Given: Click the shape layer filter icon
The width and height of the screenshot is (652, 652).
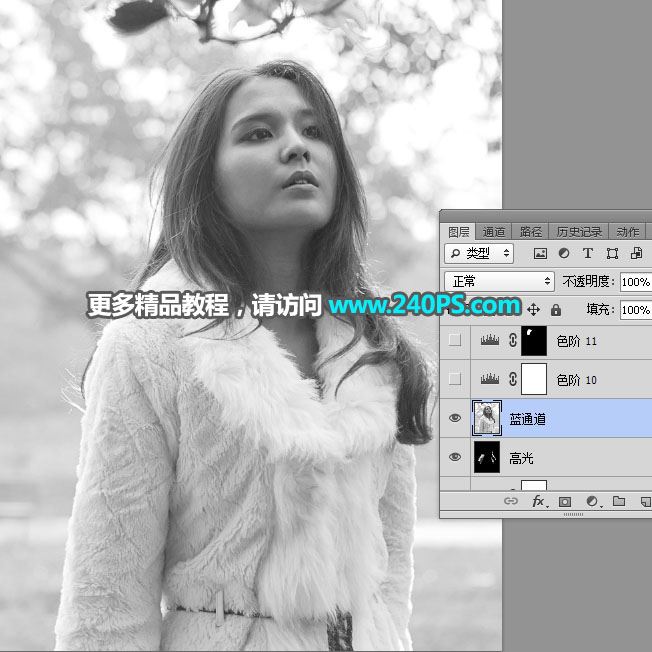Looking at the screenshot, I should point(612,254).
